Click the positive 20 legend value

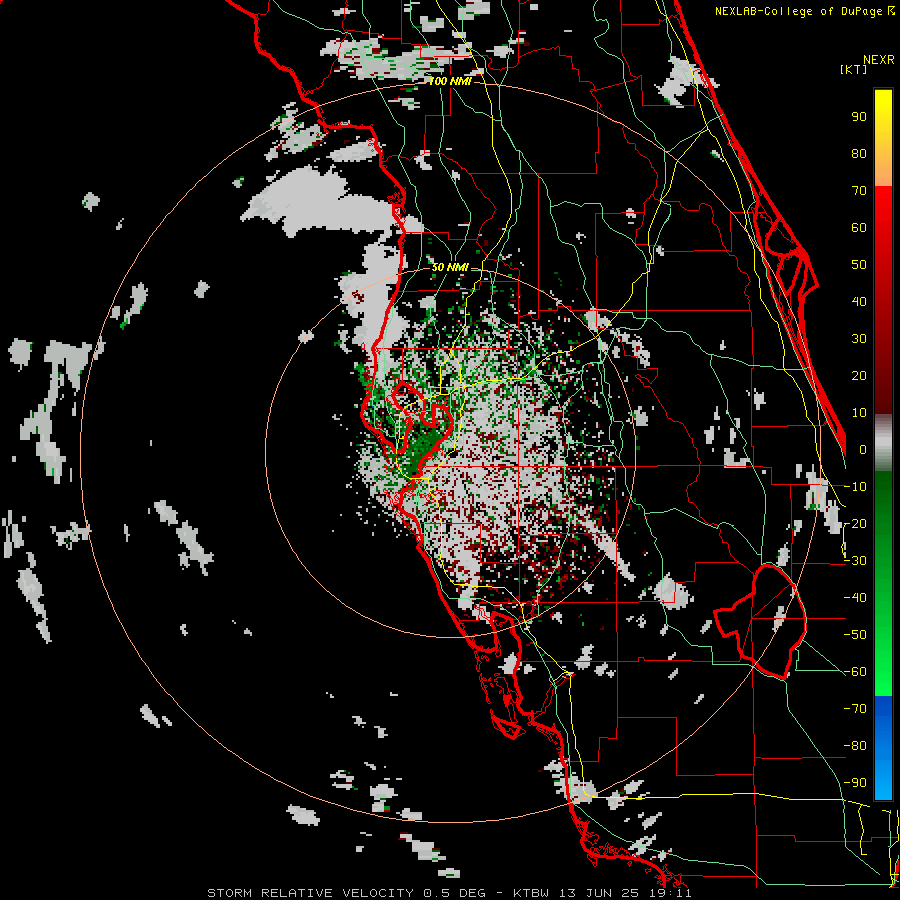(x=859, y=376)
